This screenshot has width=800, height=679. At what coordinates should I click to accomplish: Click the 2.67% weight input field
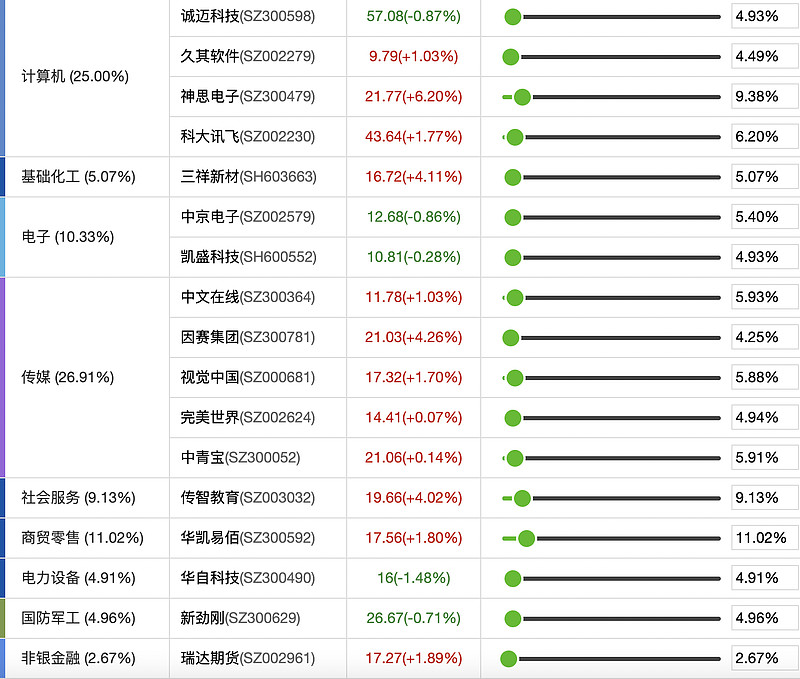click(764, 658)
